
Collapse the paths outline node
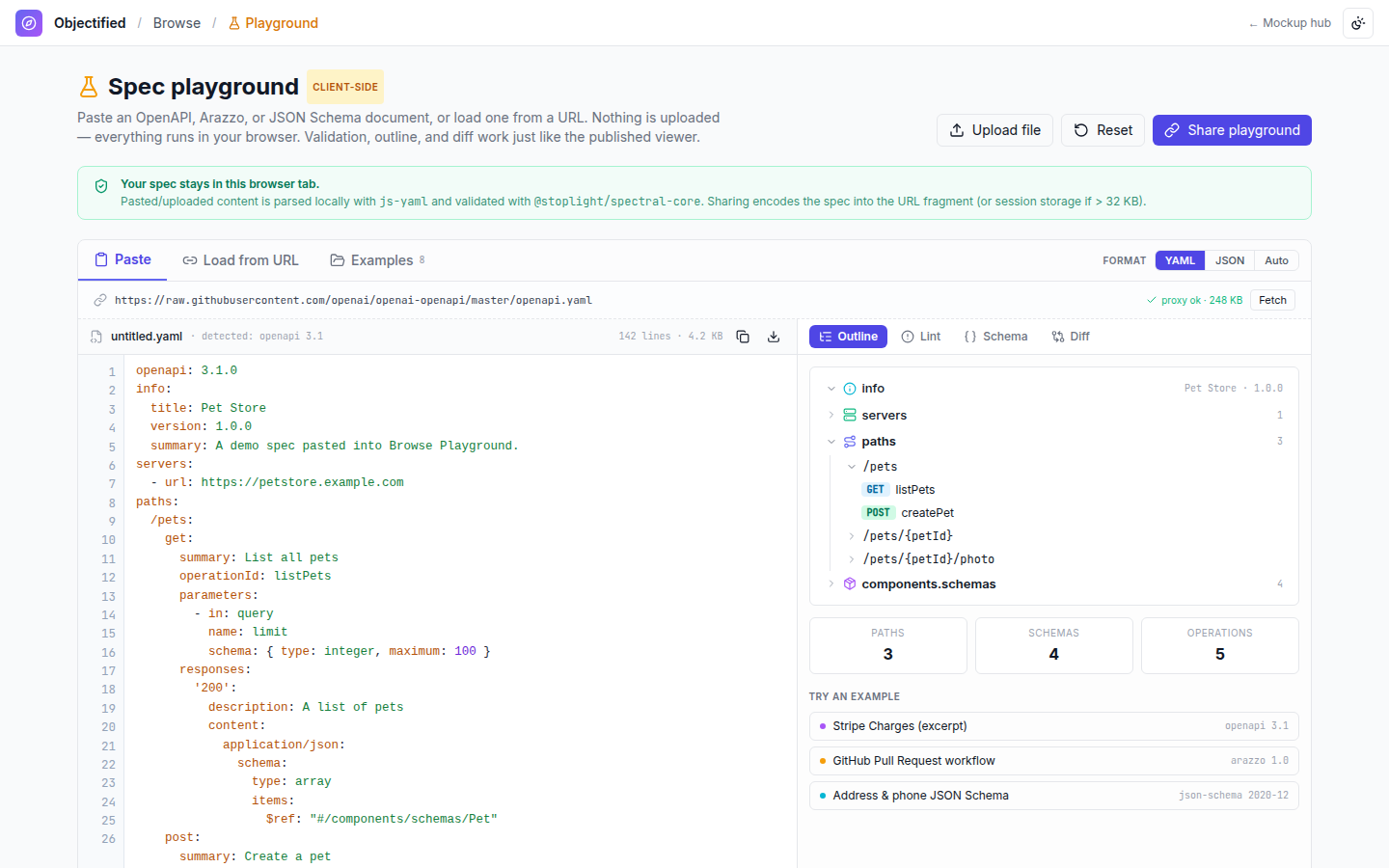pyautogui.click(x=831, y=442)
